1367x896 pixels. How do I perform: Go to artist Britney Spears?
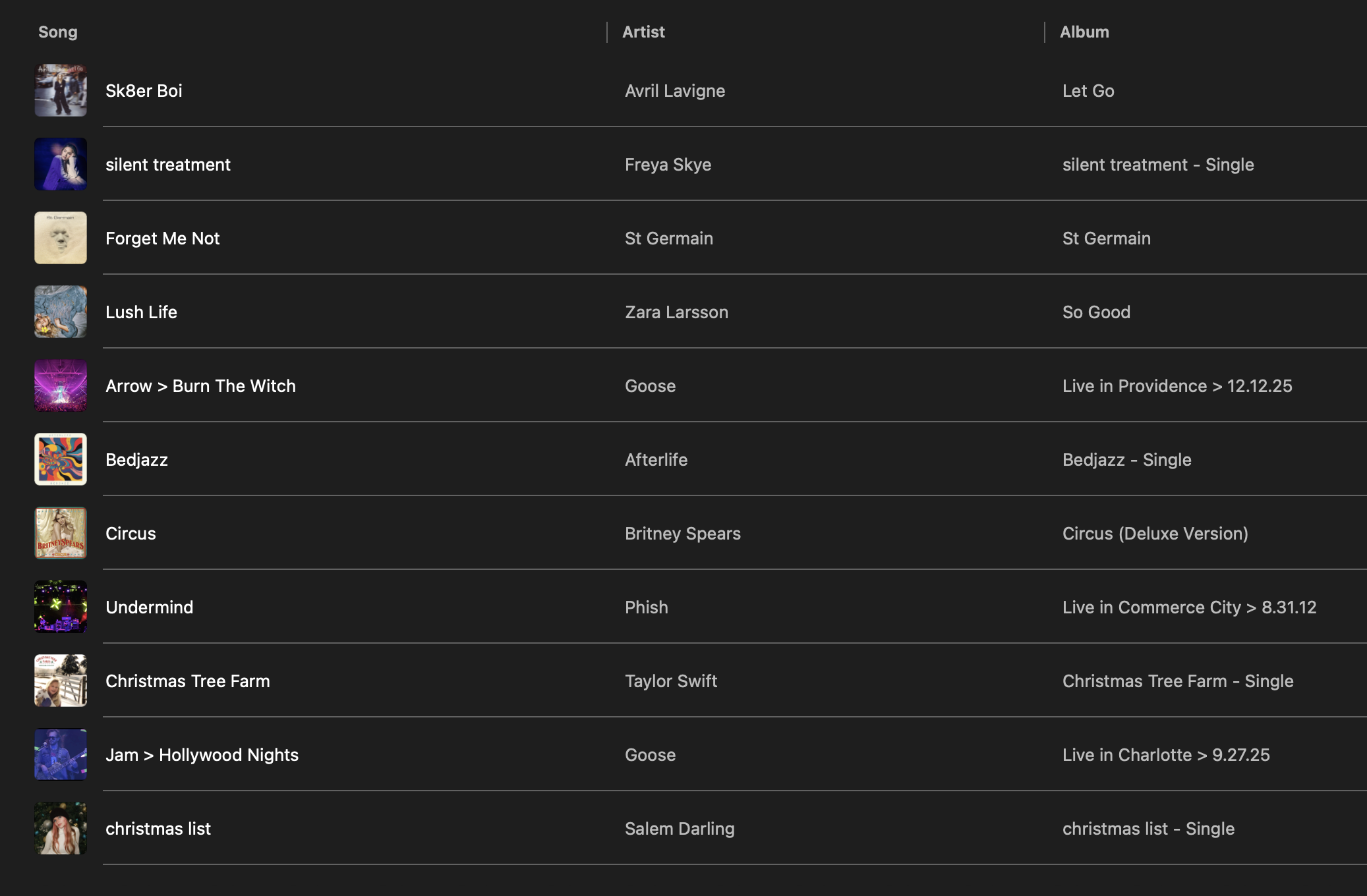[682, 534]
